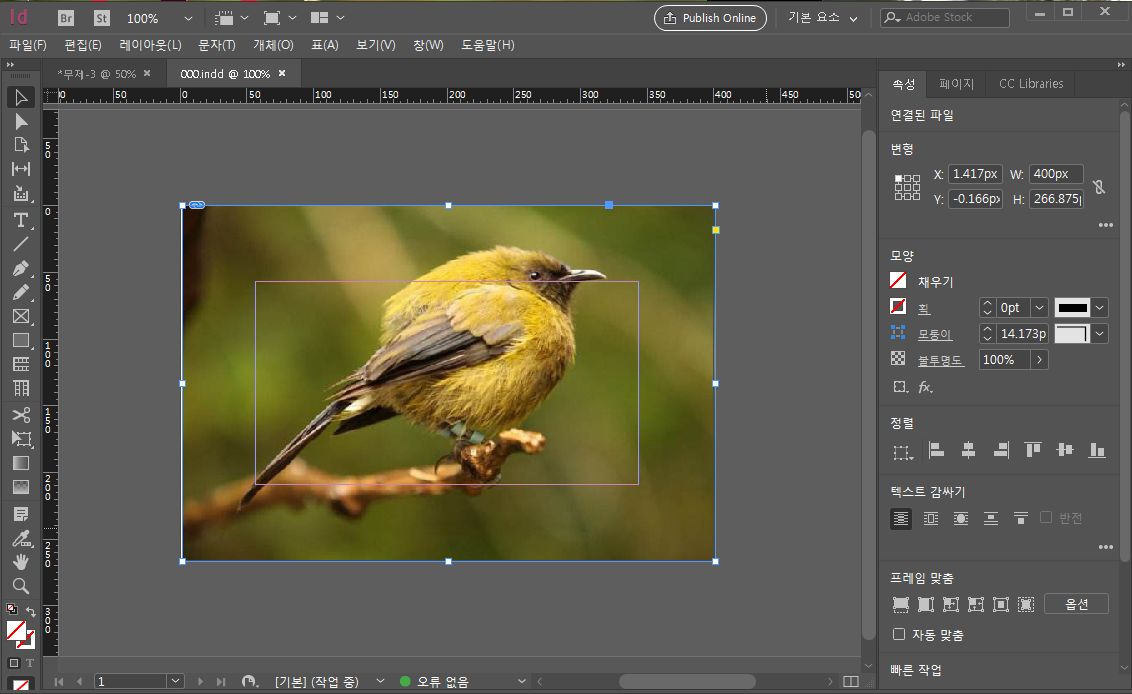Screen dimensions: 1132x694
Task: Open Adobe Bridge with the Br icon
Action: [66, 18]
